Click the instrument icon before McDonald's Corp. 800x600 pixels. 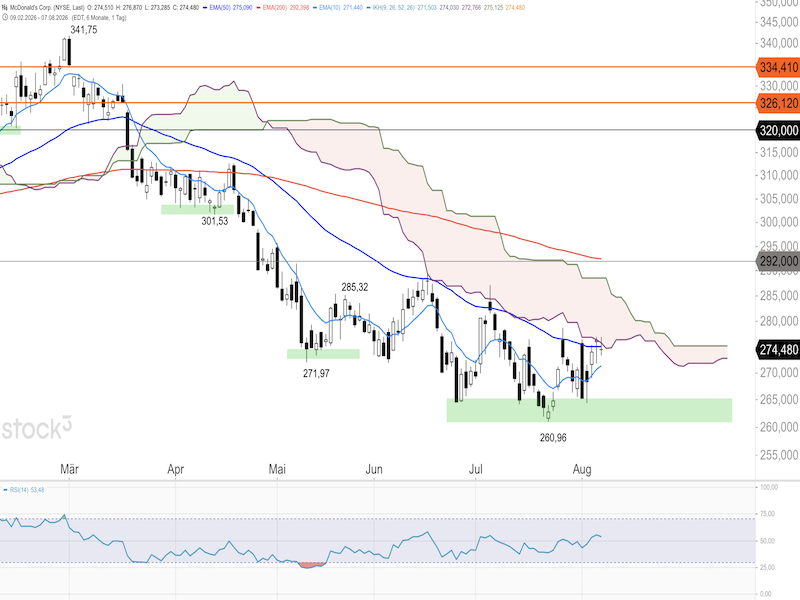pos(5,8)
